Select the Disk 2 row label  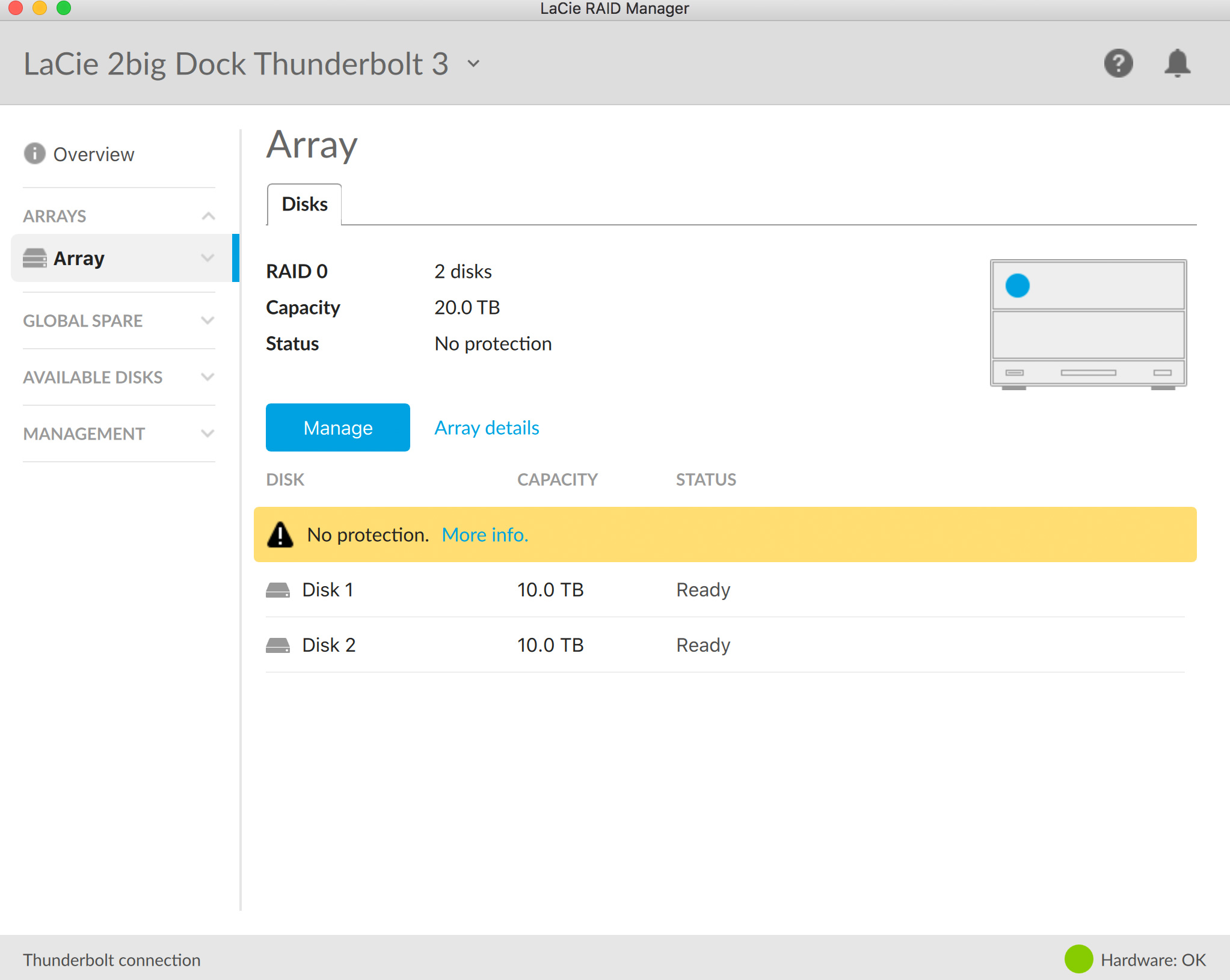point(328,645)
